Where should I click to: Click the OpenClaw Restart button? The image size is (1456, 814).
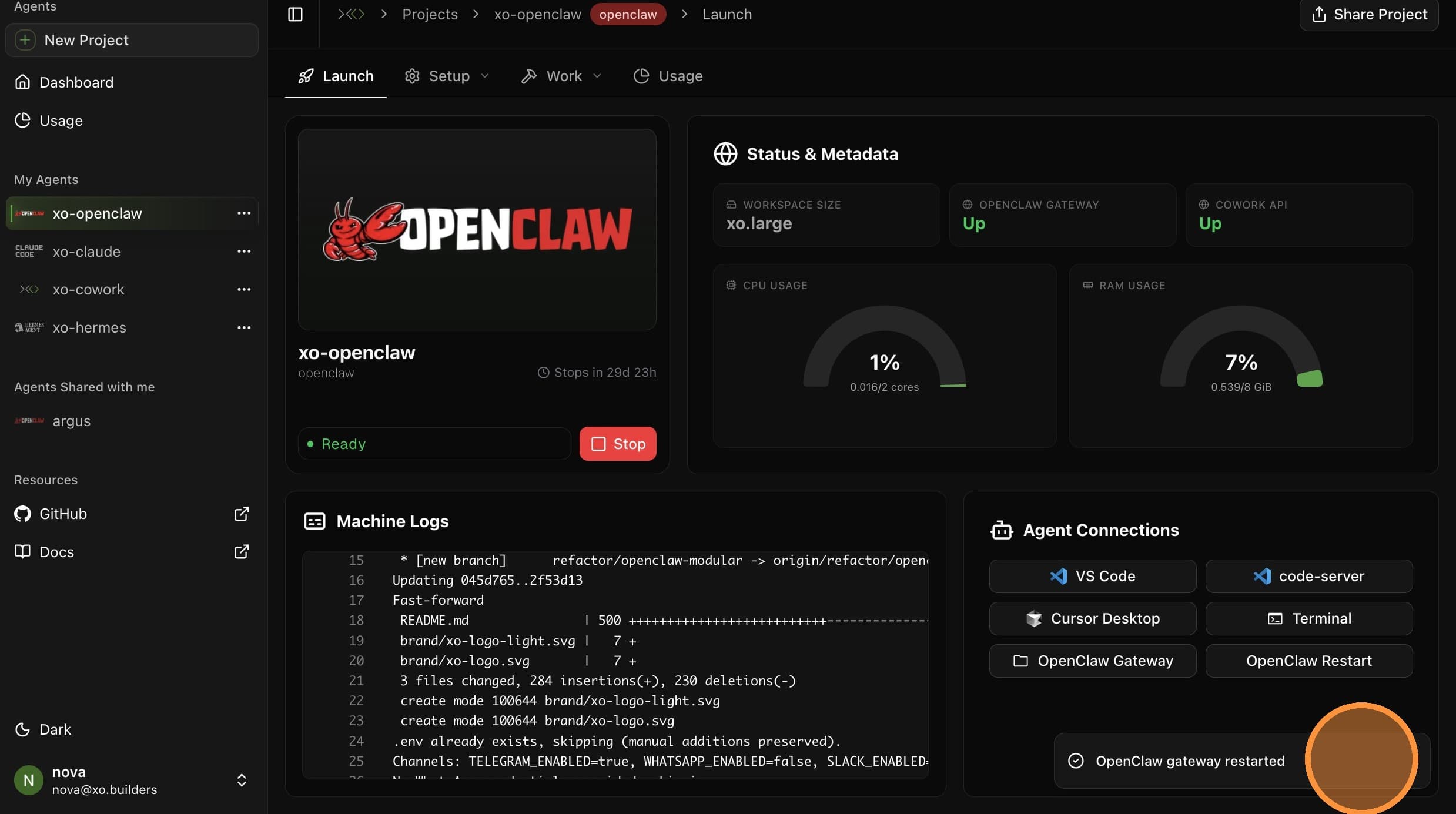pos(1309,661)
